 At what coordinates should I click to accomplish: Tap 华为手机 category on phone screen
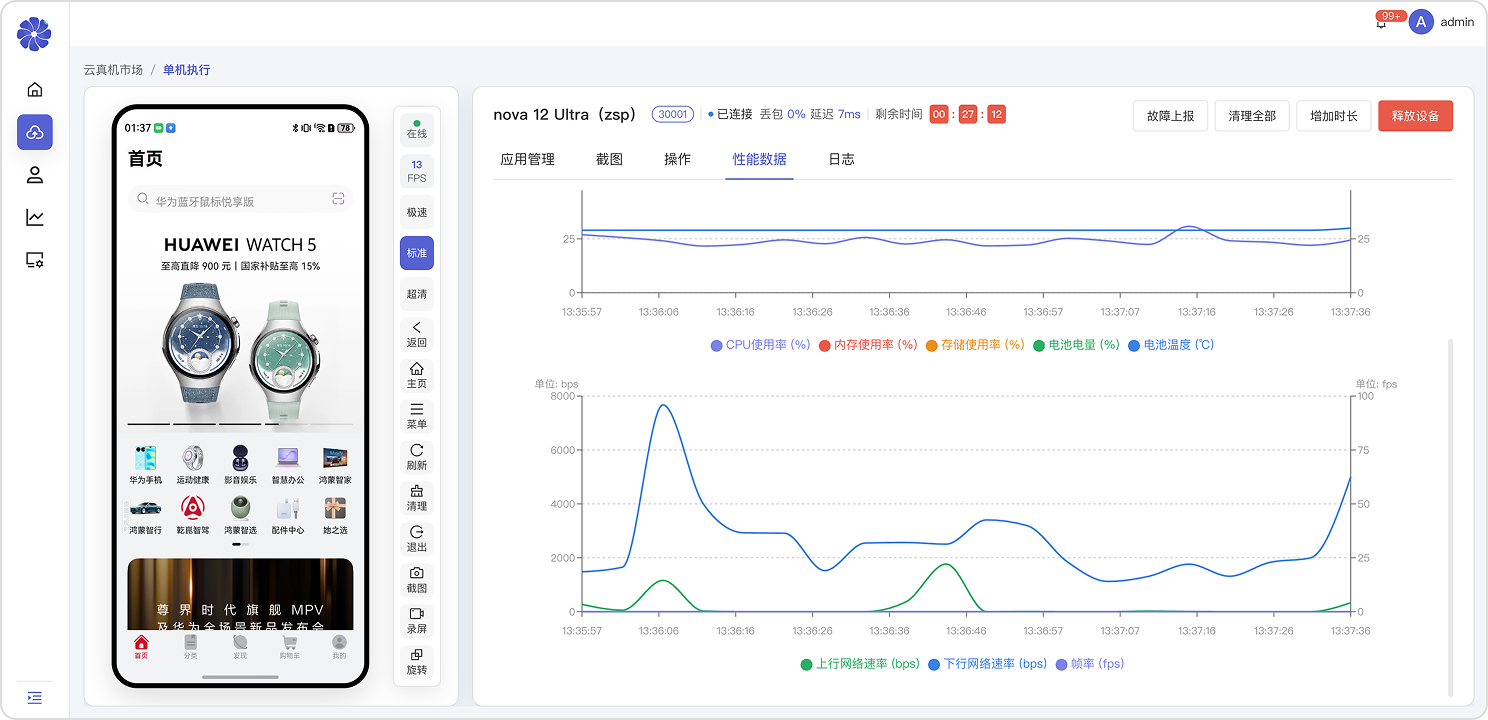click(x=145, y=465)
